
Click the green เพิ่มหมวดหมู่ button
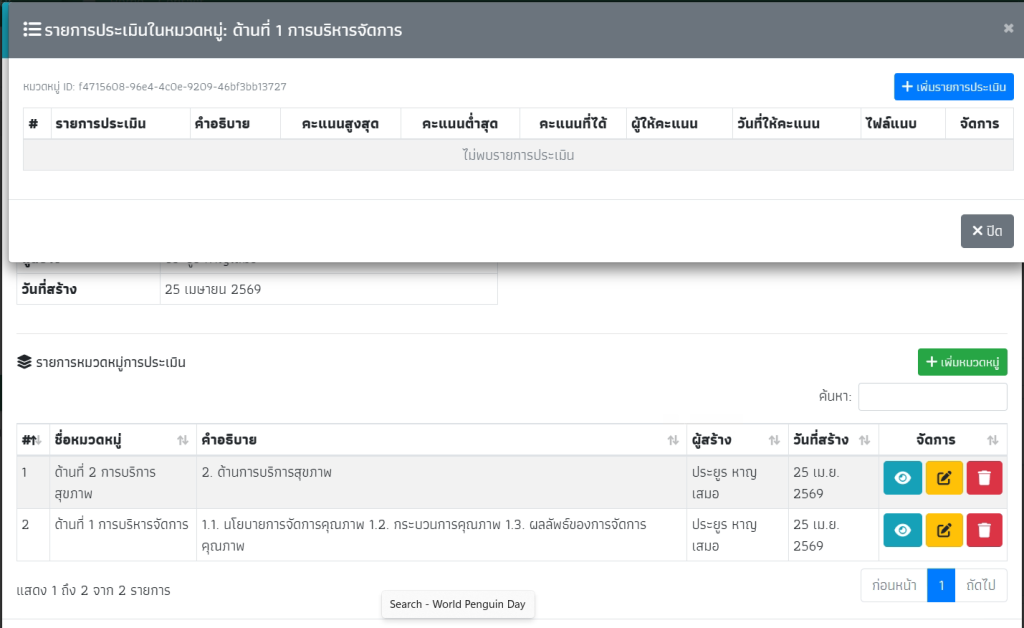pyautogui.click(x=962, y=362)
